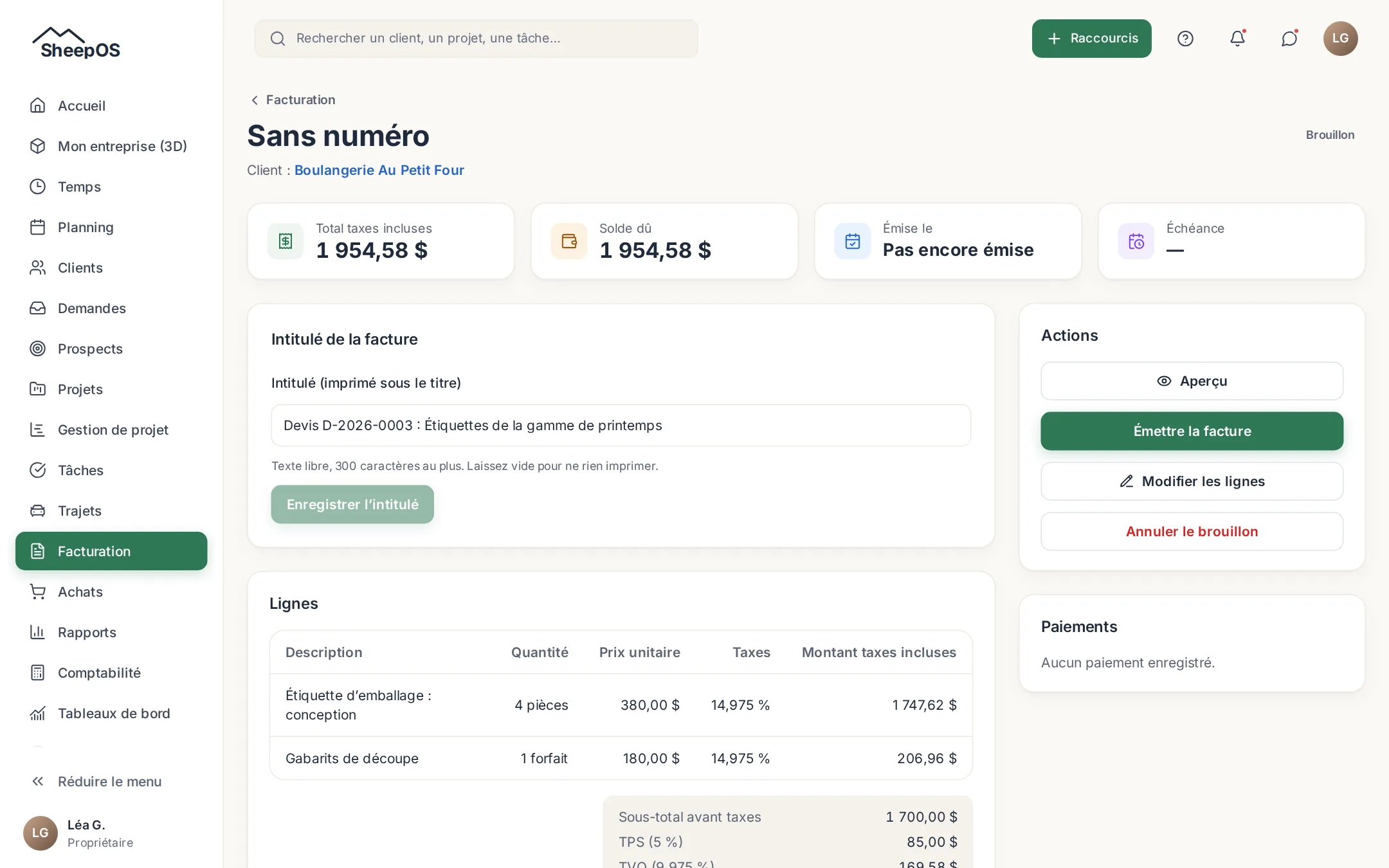Open client Boulangerie Au Petit Four link
1389x868 pixels.
[x=379, y=170]
